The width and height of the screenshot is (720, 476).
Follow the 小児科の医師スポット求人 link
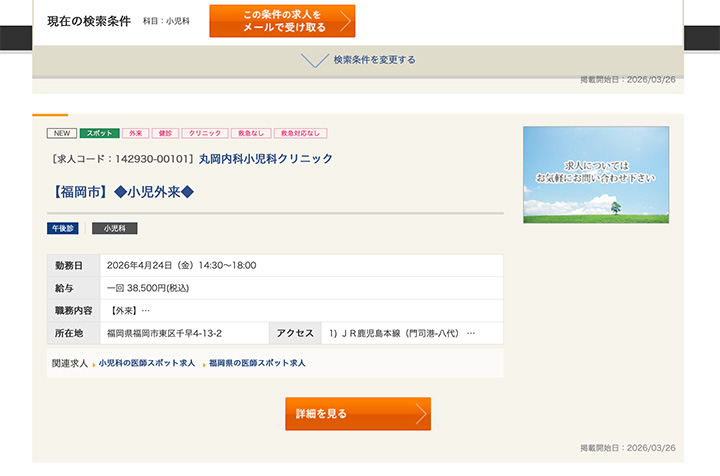point(147,363)
